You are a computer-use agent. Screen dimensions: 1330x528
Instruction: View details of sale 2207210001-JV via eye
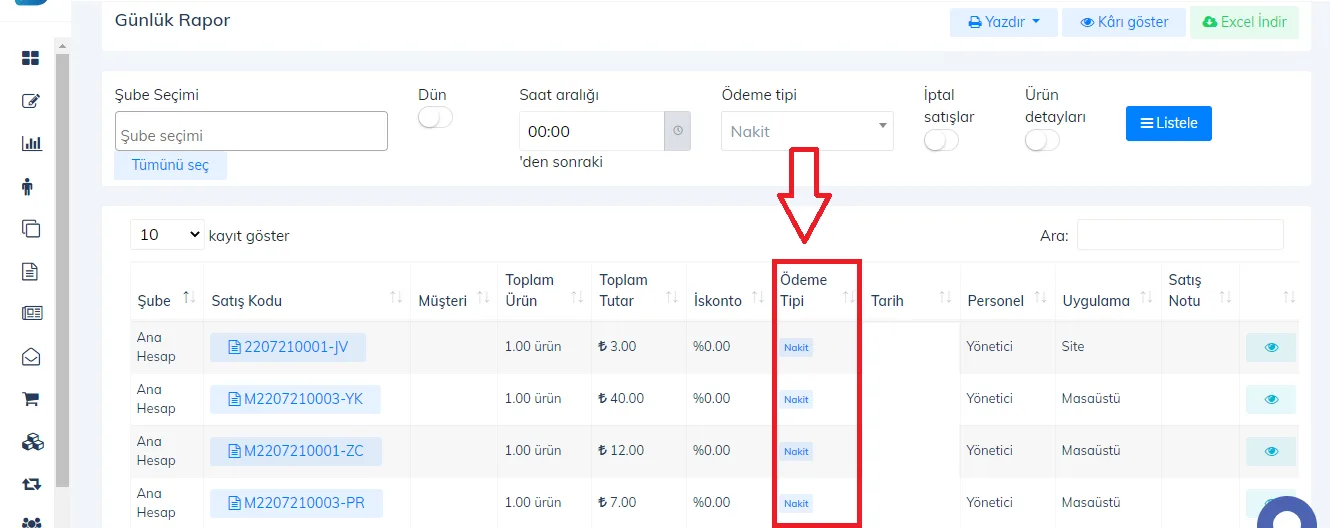1271,347
